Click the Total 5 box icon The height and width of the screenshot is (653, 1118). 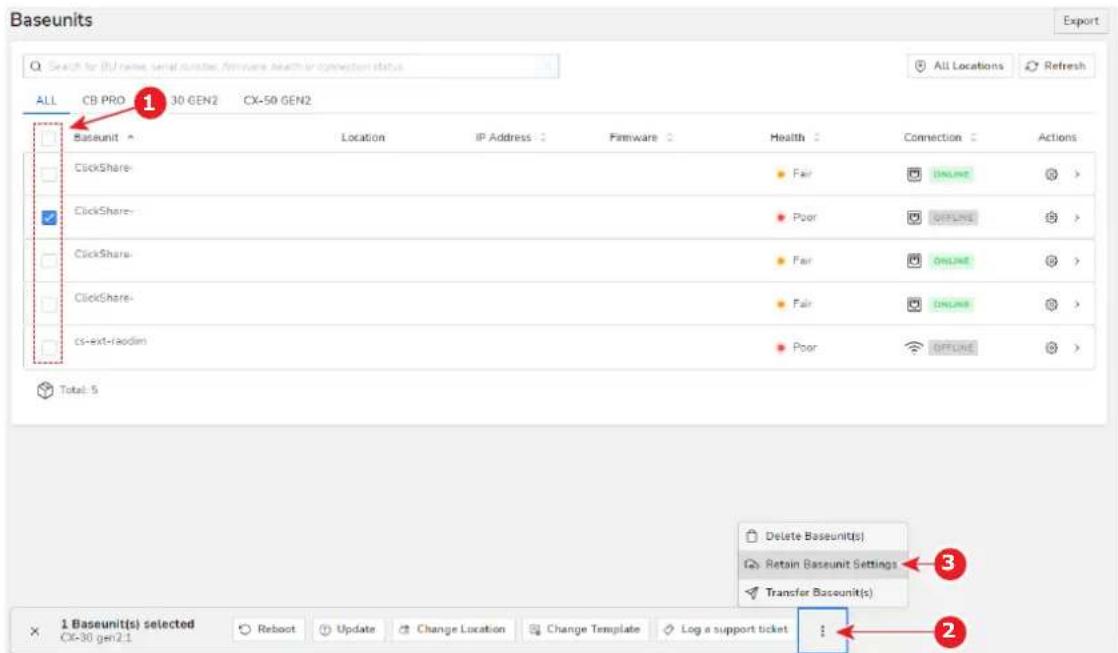coord(45,390)
